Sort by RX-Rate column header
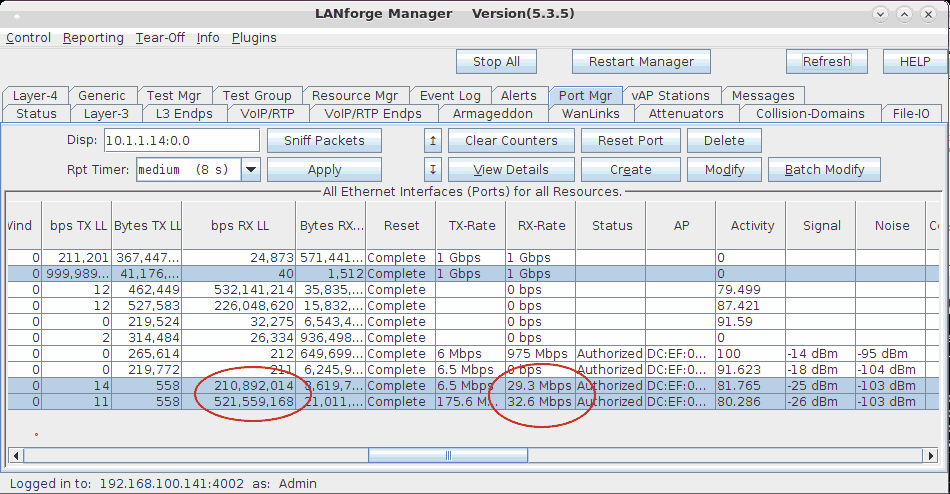This screenshot has height=494, width=950. [541, 225]
